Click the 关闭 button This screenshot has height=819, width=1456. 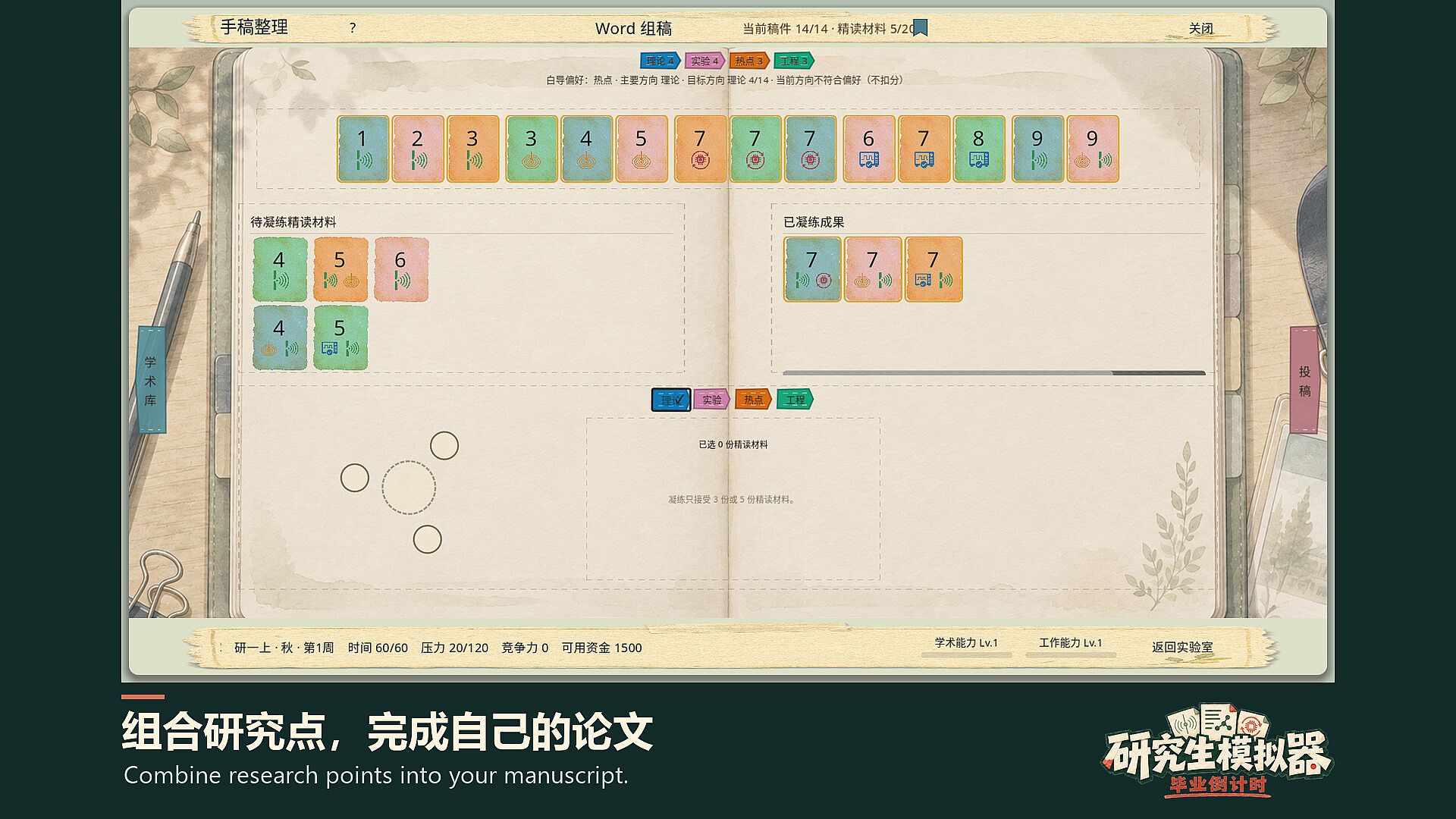[1200, 29]
